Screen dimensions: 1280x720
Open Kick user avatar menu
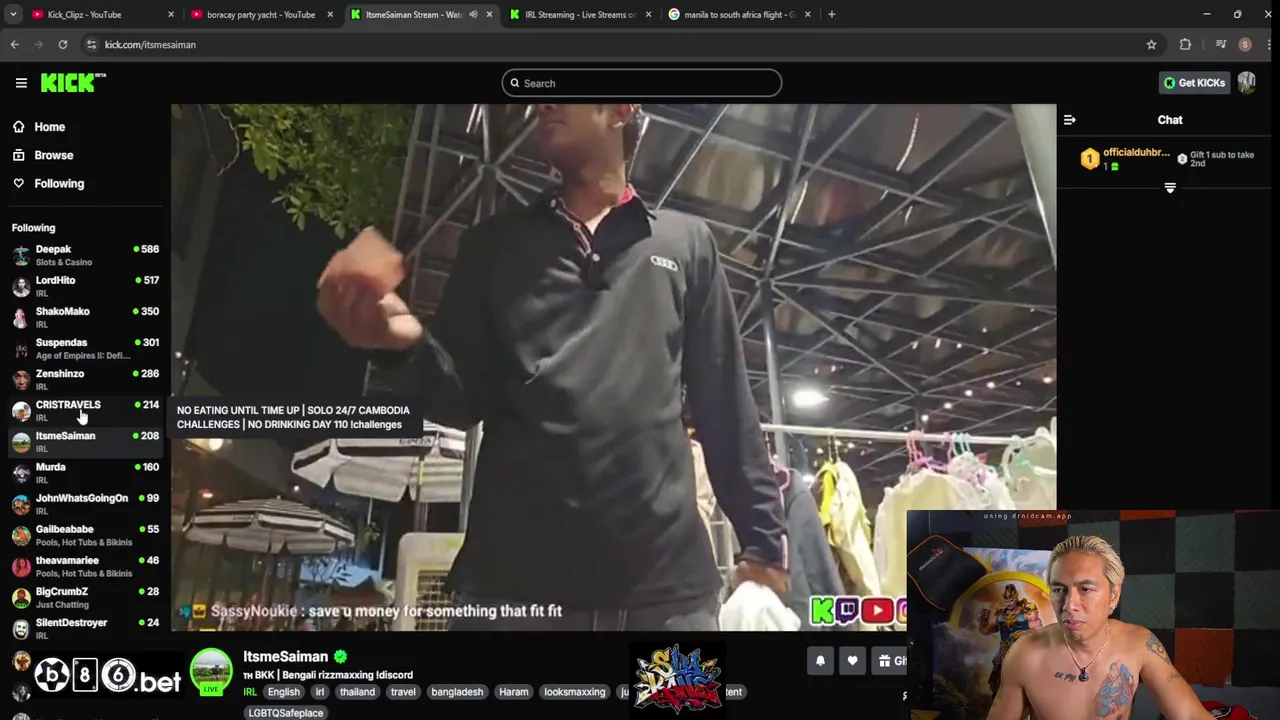[x=1247, y=83]
